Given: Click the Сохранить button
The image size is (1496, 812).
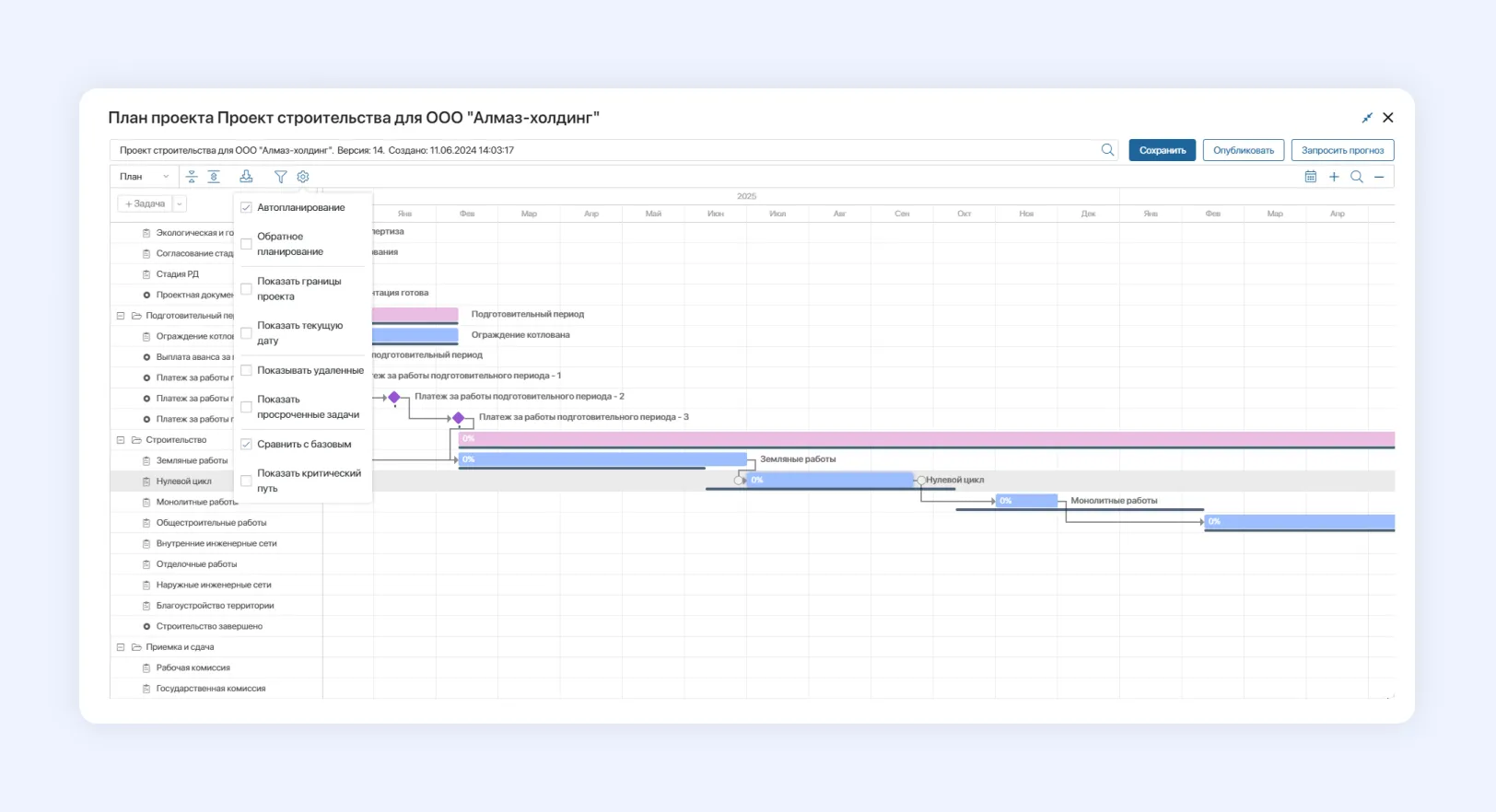Looking at the screenshot, I should point(1162,150).
